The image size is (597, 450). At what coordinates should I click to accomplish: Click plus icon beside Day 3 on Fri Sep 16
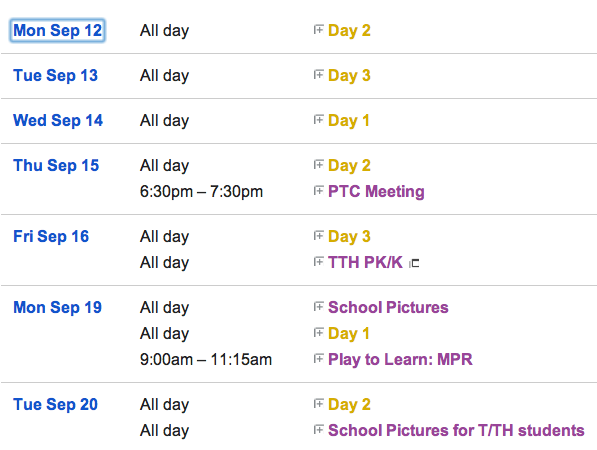[x=318, y=235]
